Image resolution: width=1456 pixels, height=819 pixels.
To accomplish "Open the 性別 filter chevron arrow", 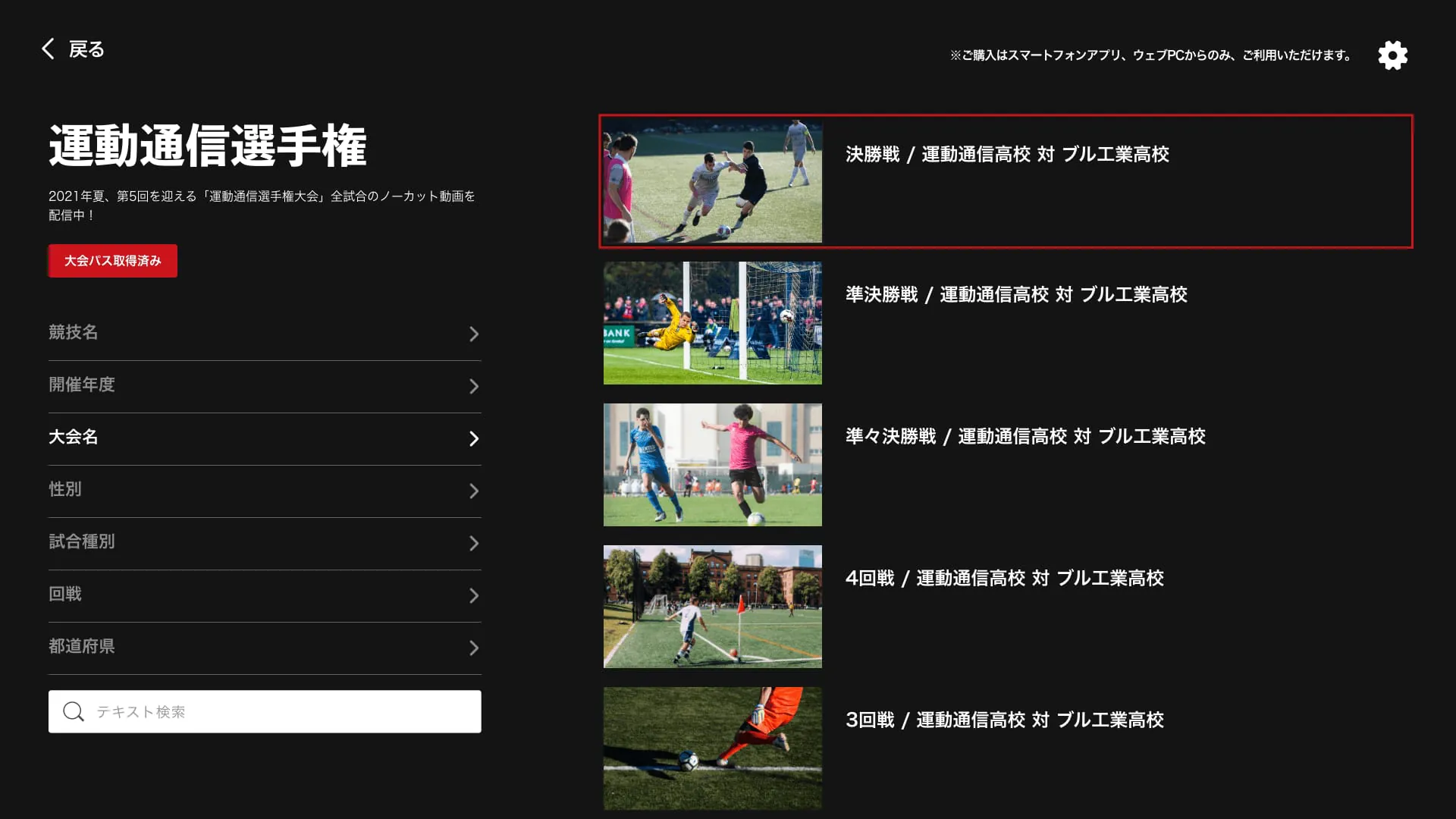I will [473, 491].
